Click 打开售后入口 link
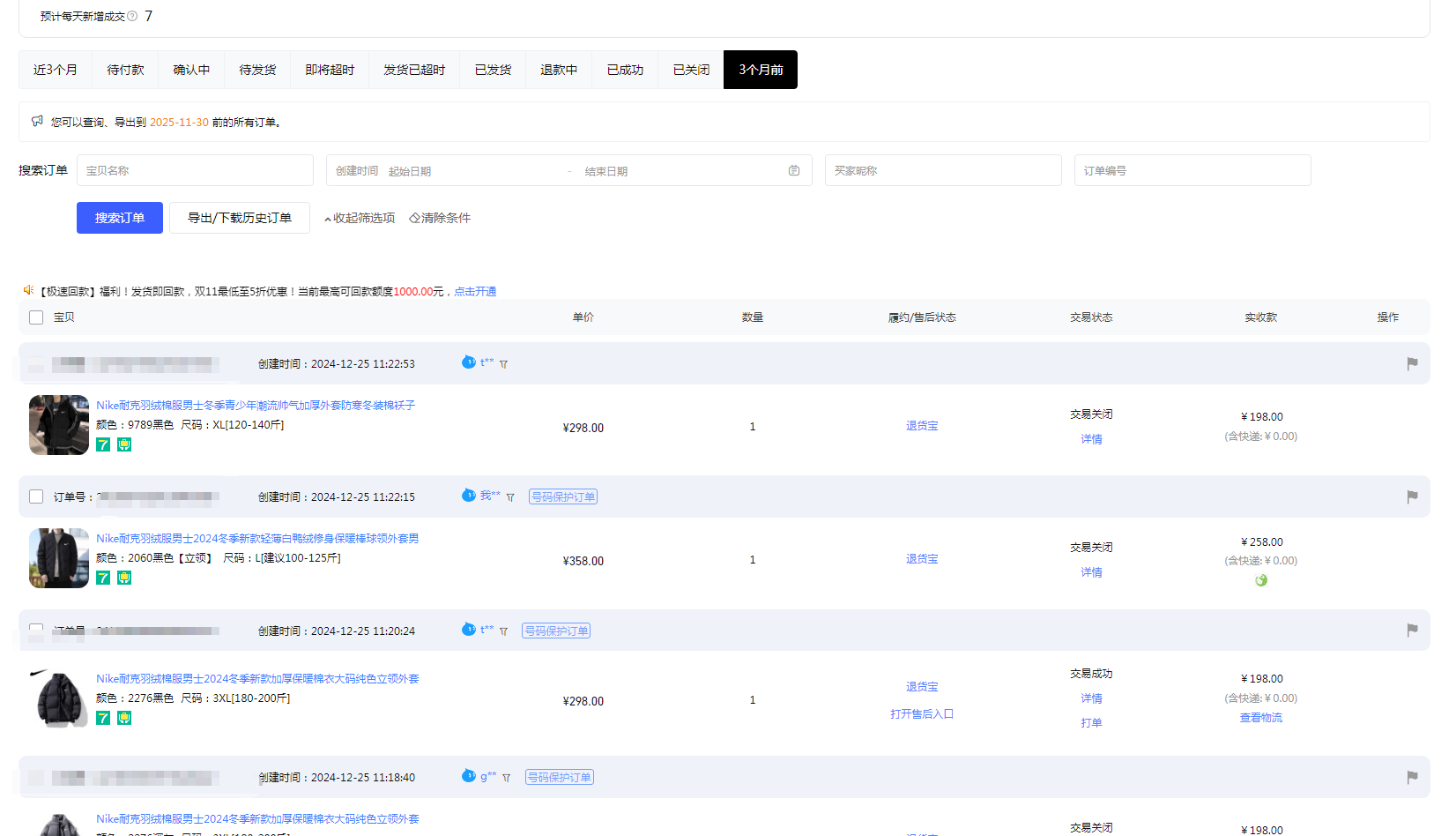 (922, 714)
